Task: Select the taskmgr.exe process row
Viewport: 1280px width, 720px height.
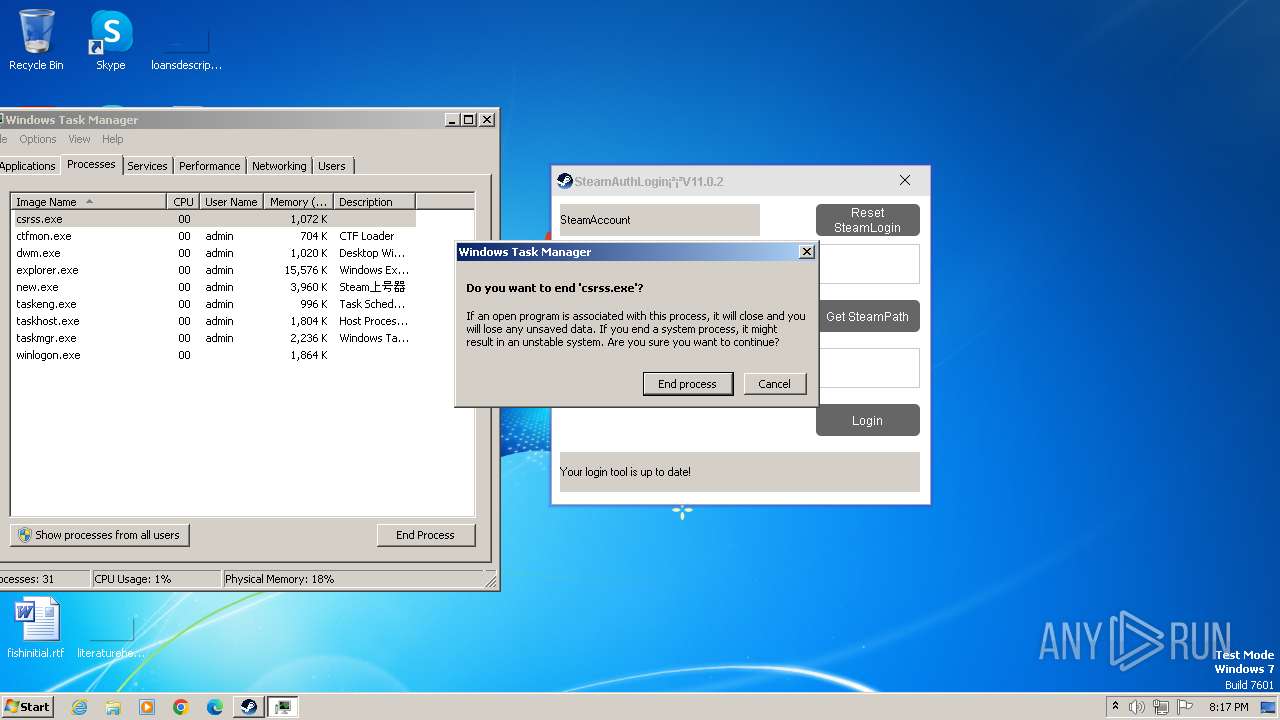Action: 213,338
